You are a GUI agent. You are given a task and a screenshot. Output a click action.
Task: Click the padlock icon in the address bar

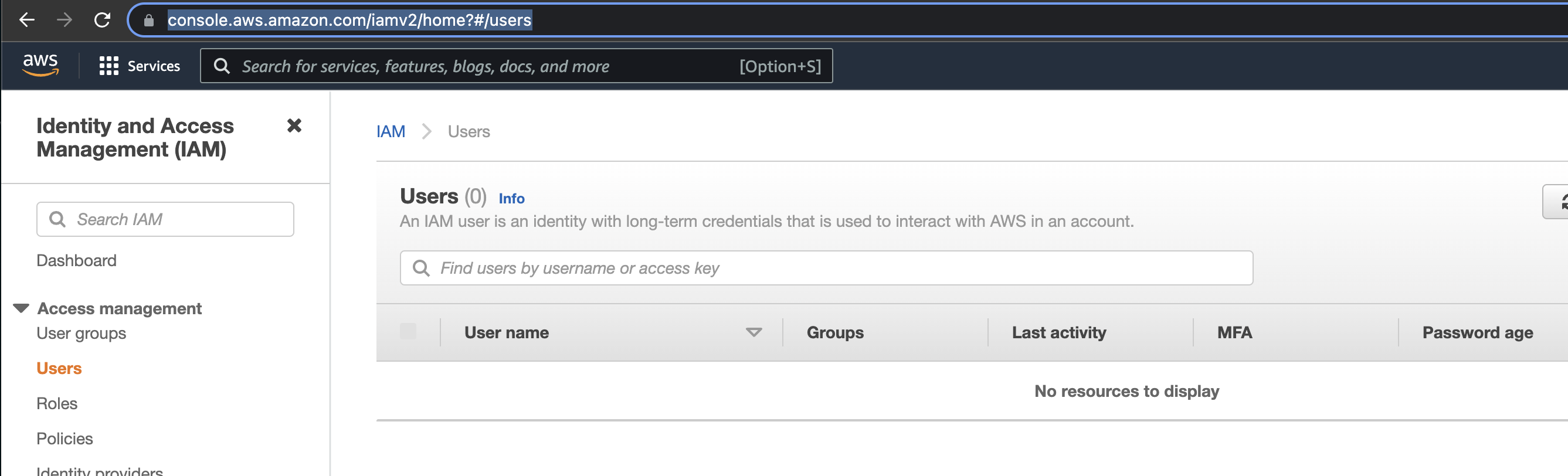pos(148,19)
